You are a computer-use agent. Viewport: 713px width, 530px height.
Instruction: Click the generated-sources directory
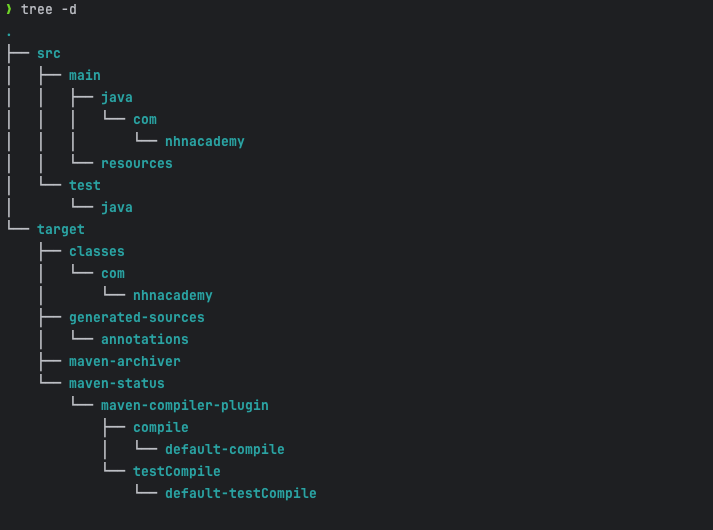coord(136,317)
